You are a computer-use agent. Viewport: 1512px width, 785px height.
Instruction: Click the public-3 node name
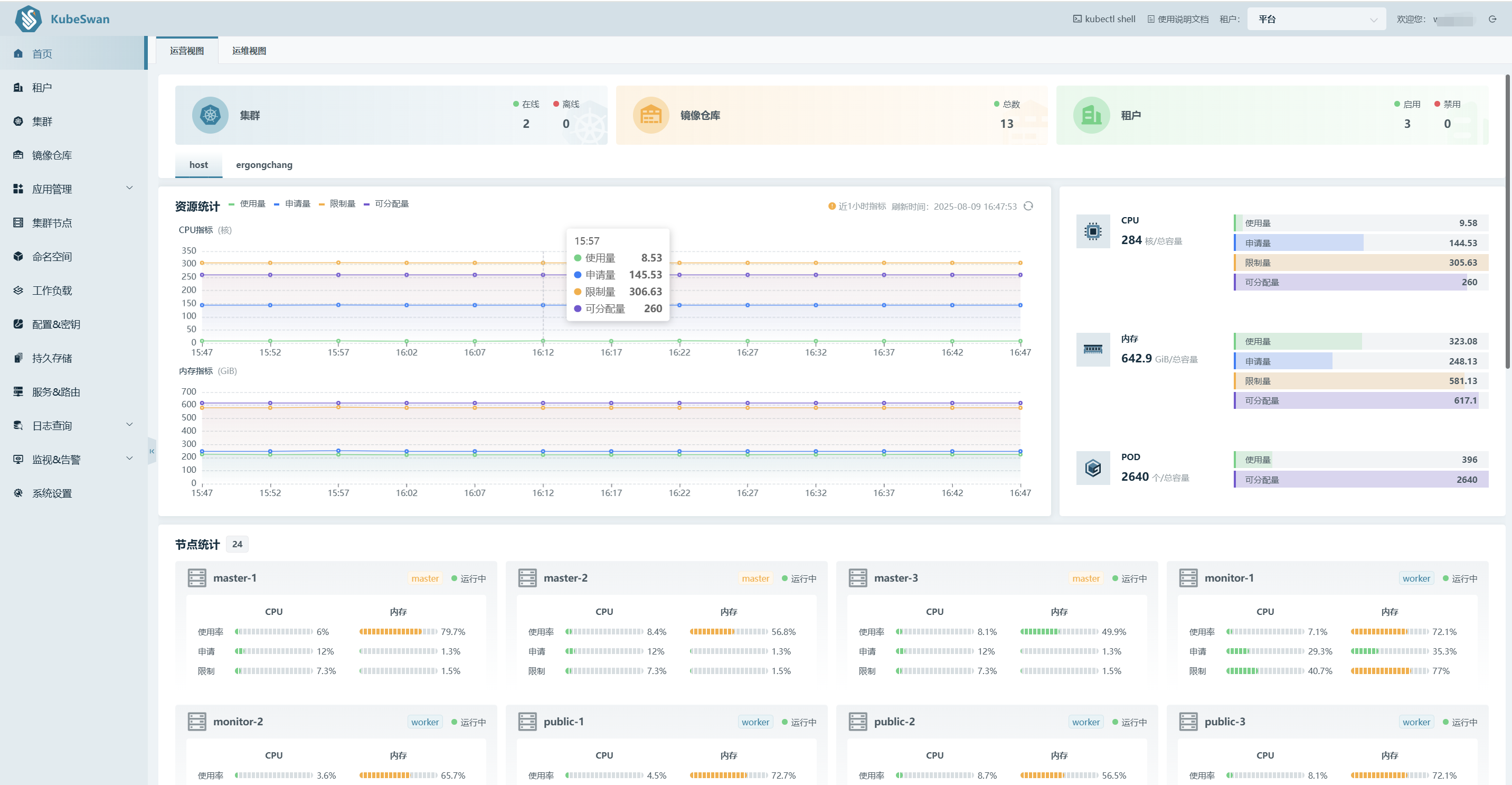tap(1225, 722)
